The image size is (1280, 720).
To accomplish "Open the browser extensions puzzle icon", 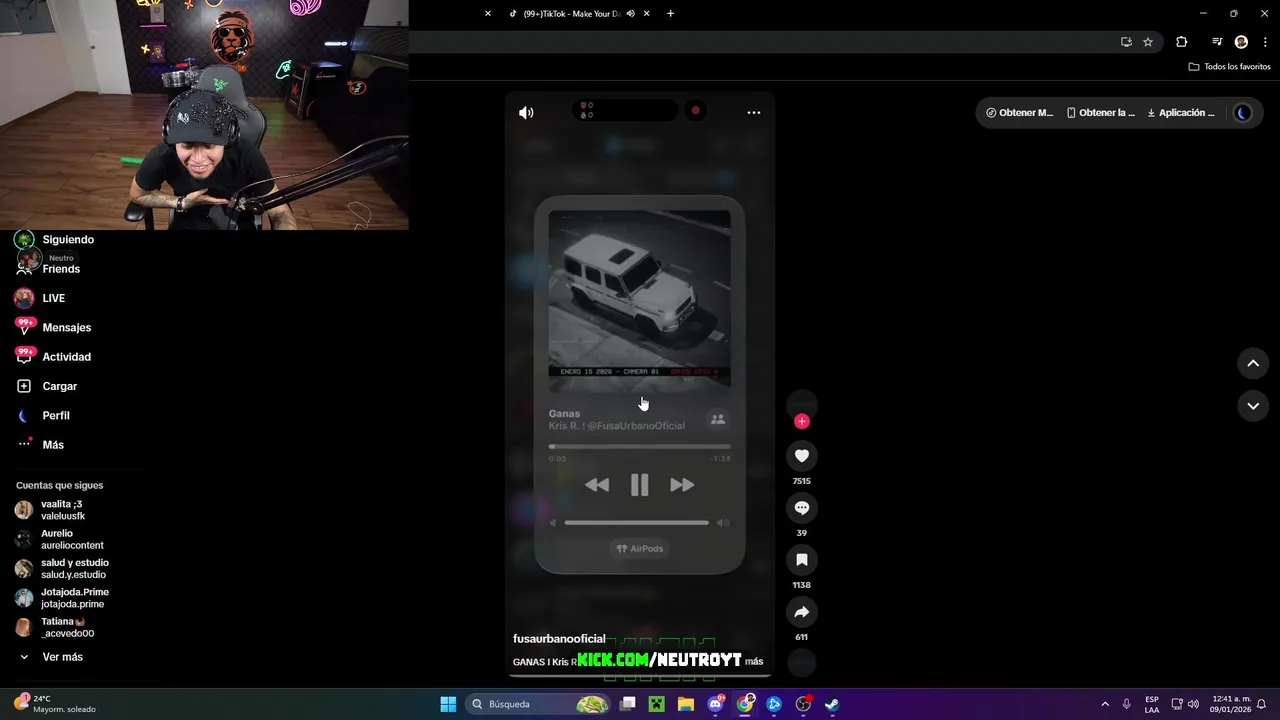I will [x=1181, y=42].
